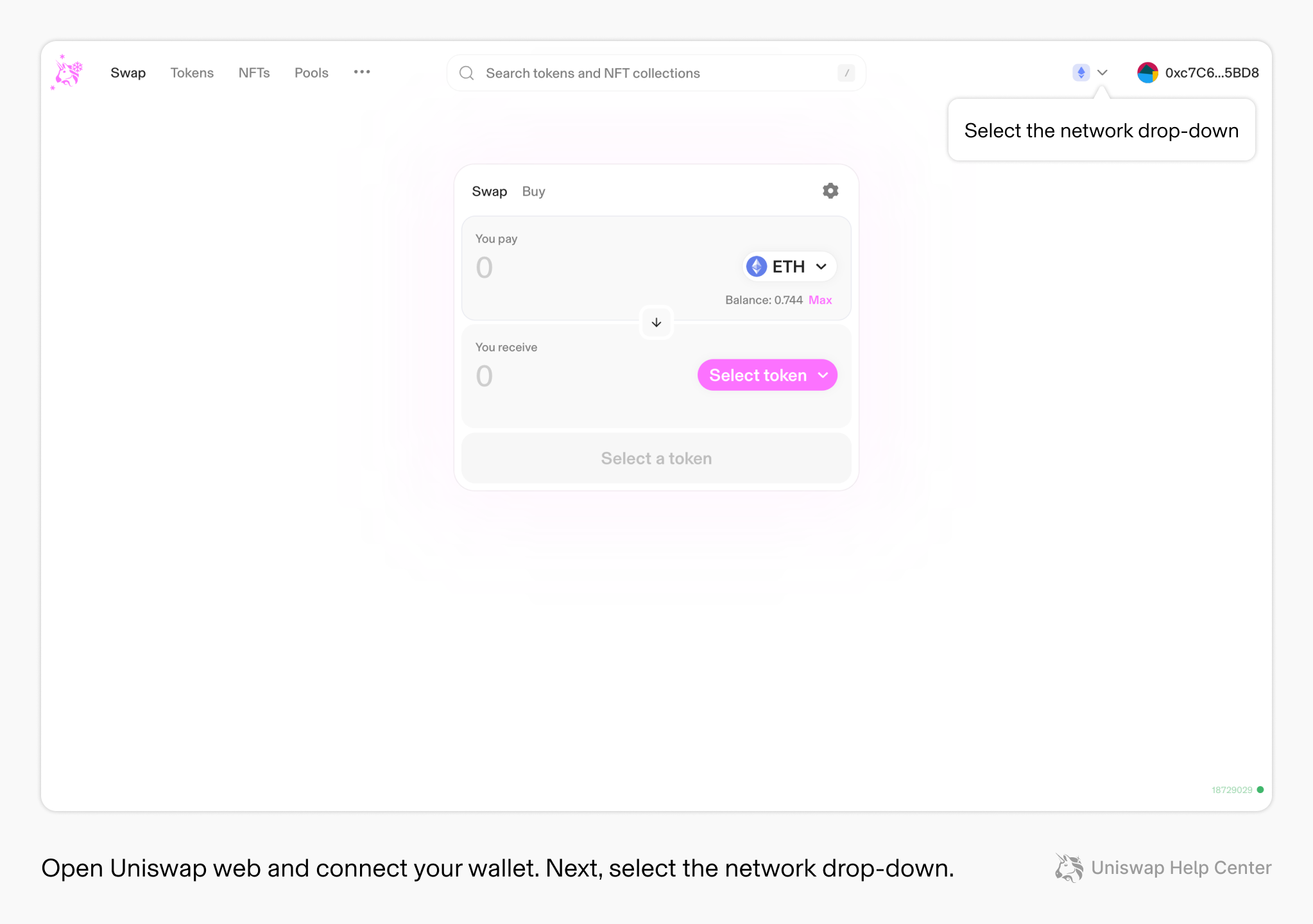Click the Uniswap unicorn logo icon
The width and height of the screenshot is (1313, 924).
67,71
